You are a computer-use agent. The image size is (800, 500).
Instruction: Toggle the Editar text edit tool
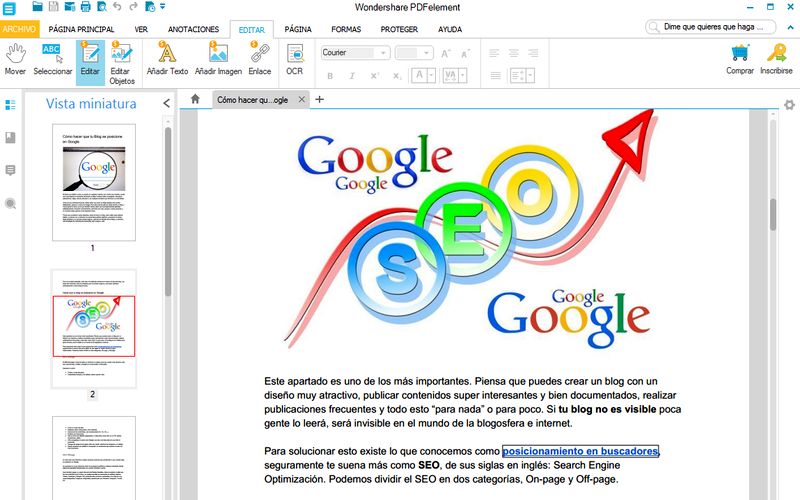click(90, 63)
